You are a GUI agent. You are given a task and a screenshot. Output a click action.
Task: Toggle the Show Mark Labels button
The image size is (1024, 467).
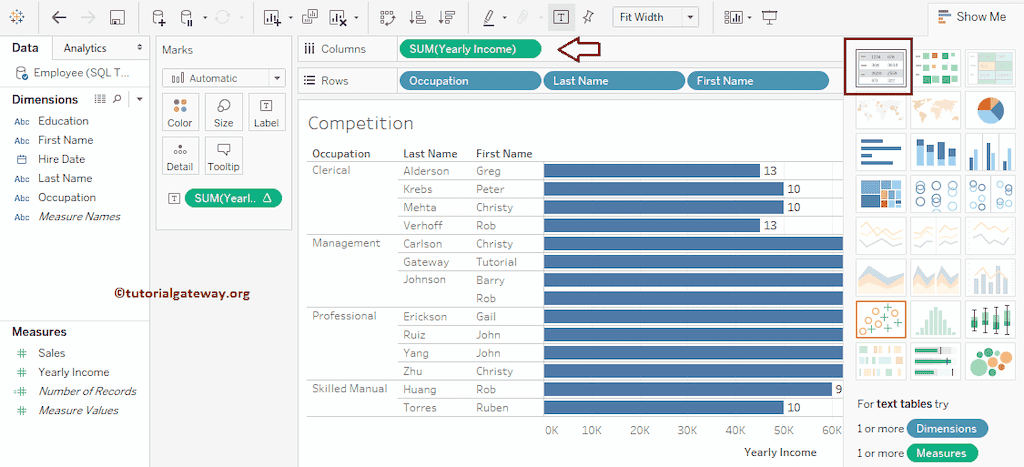tap(561, 17)
